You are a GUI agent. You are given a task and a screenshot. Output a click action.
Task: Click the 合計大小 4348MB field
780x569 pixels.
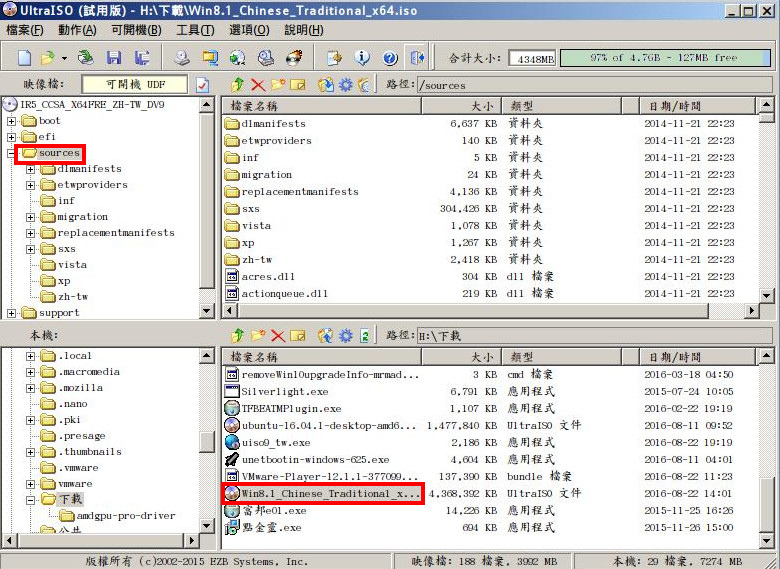pos(532,59)
